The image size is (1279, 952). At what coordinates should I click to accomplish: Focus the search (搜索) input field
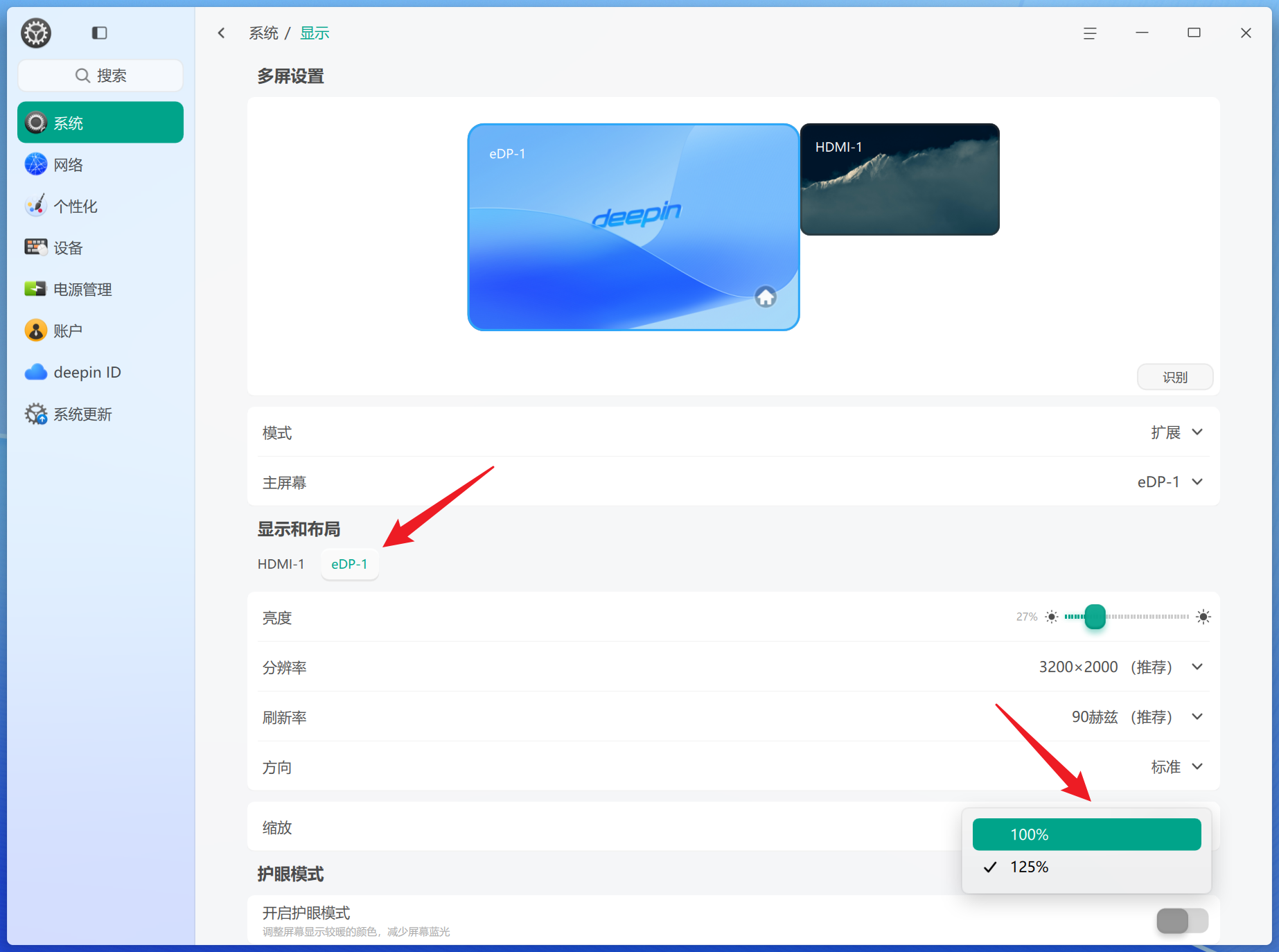(100, 76)
